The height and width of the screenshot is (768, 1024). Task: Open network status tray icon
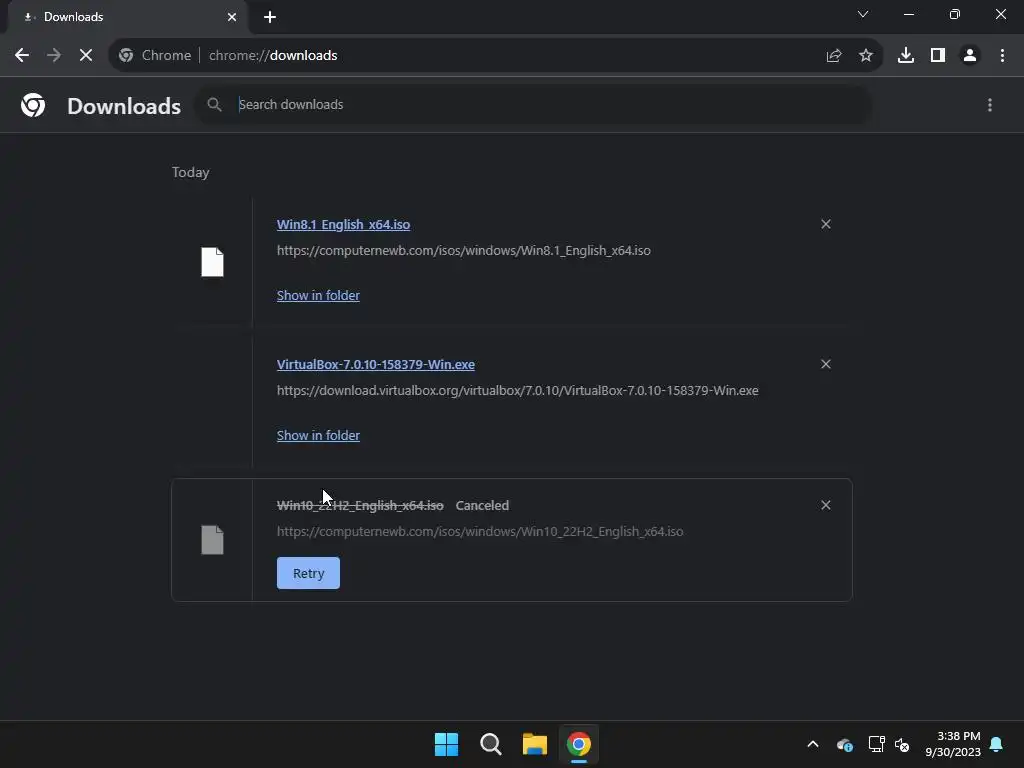pos(876,744)
